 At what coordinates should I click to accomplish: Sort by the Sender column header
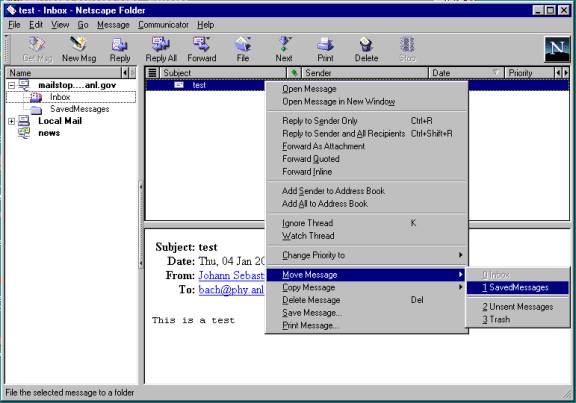point(365,73)
